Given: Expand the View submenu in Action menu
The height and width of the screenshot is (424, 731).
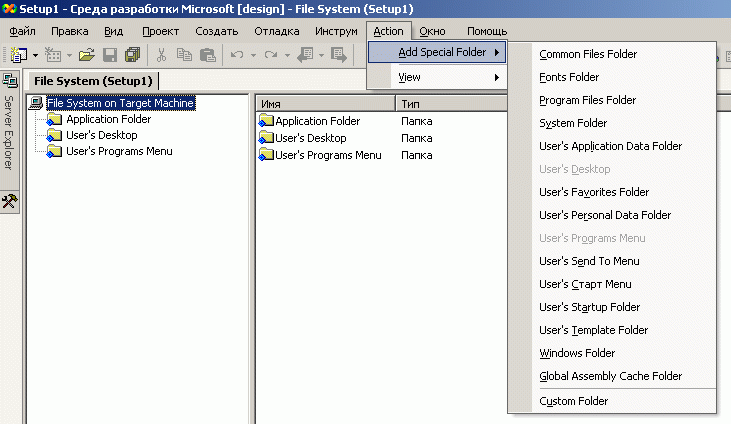Looking at the screenshot, I should coord(437,77).
